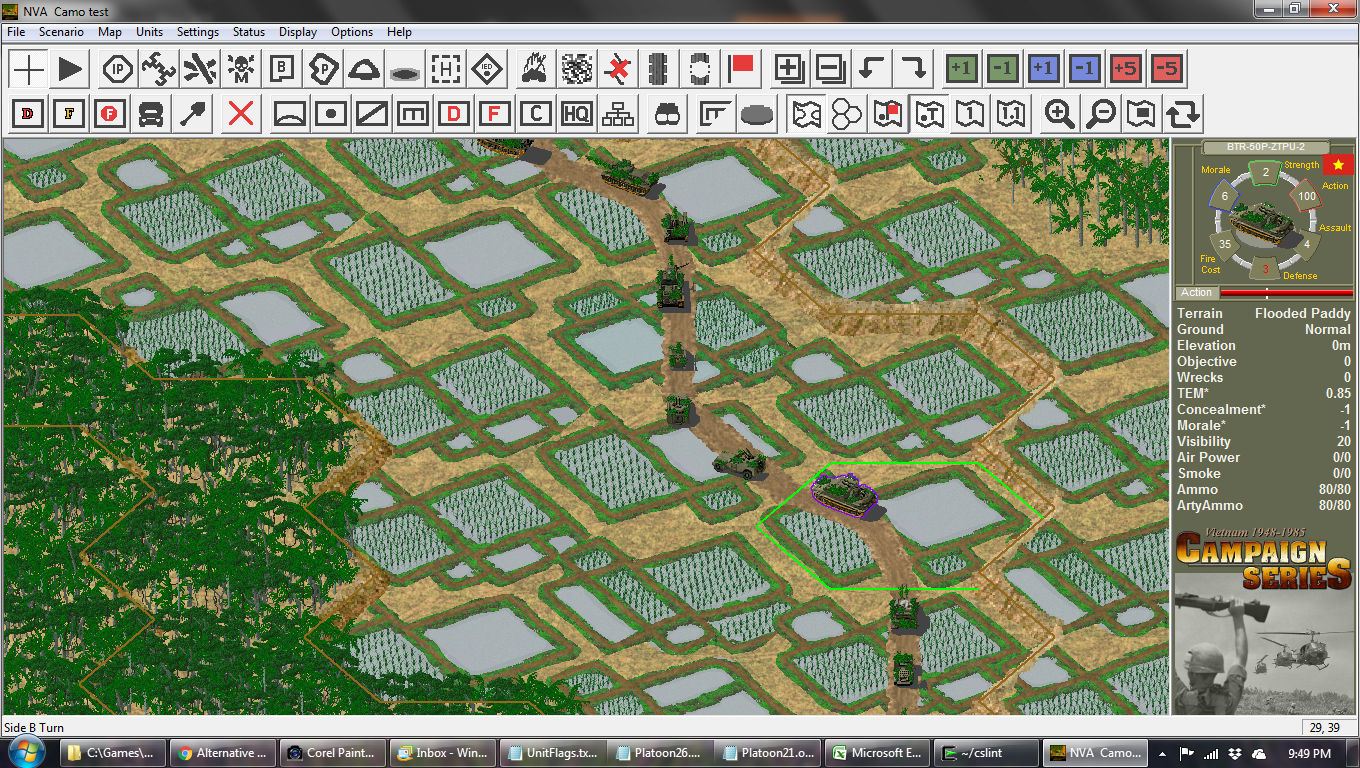This screenshot has height=768, width=1360.
Task: Open the Units menu
Action: 149,32
